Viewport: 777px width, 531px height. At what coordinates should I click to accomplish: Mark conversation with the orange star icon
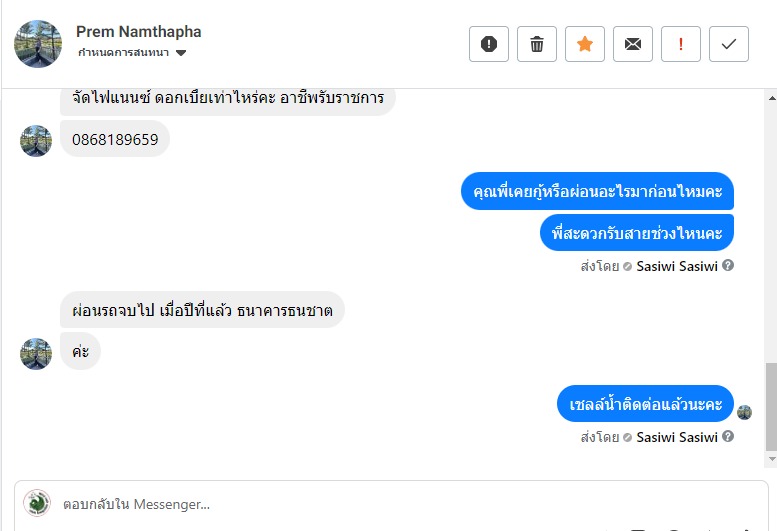(585, 44)
